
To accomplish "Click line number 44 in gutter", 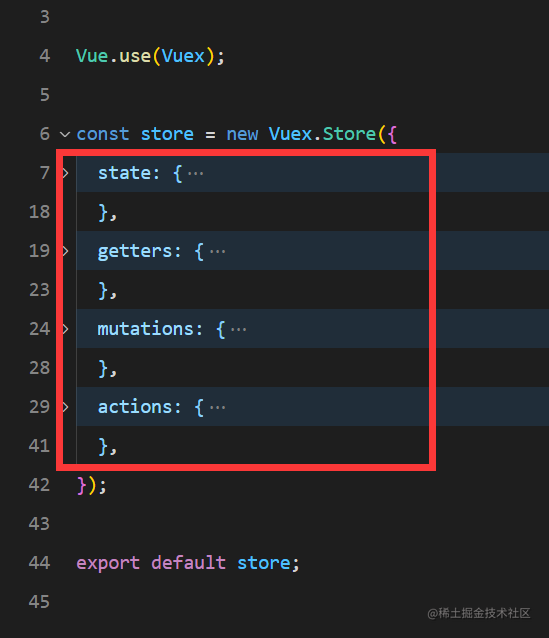I will coord(39,563).
